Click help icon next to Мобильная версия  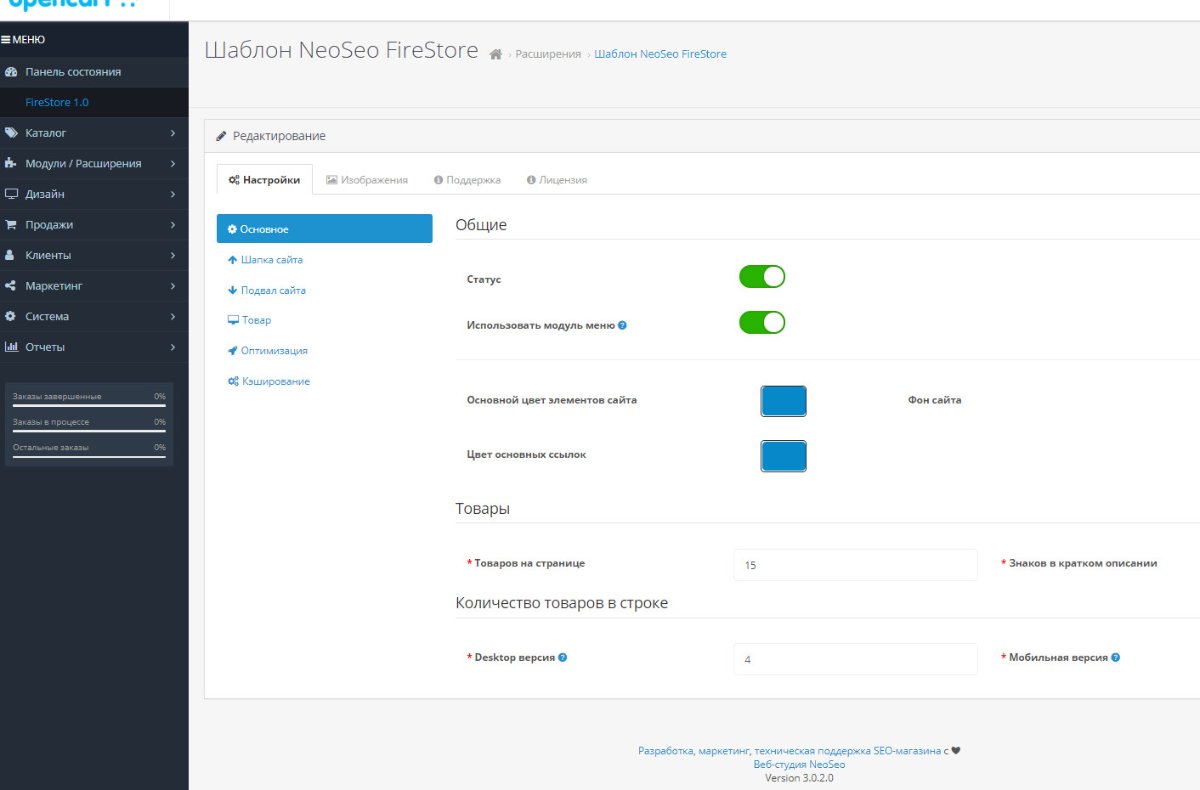(x=1115, y=657)
